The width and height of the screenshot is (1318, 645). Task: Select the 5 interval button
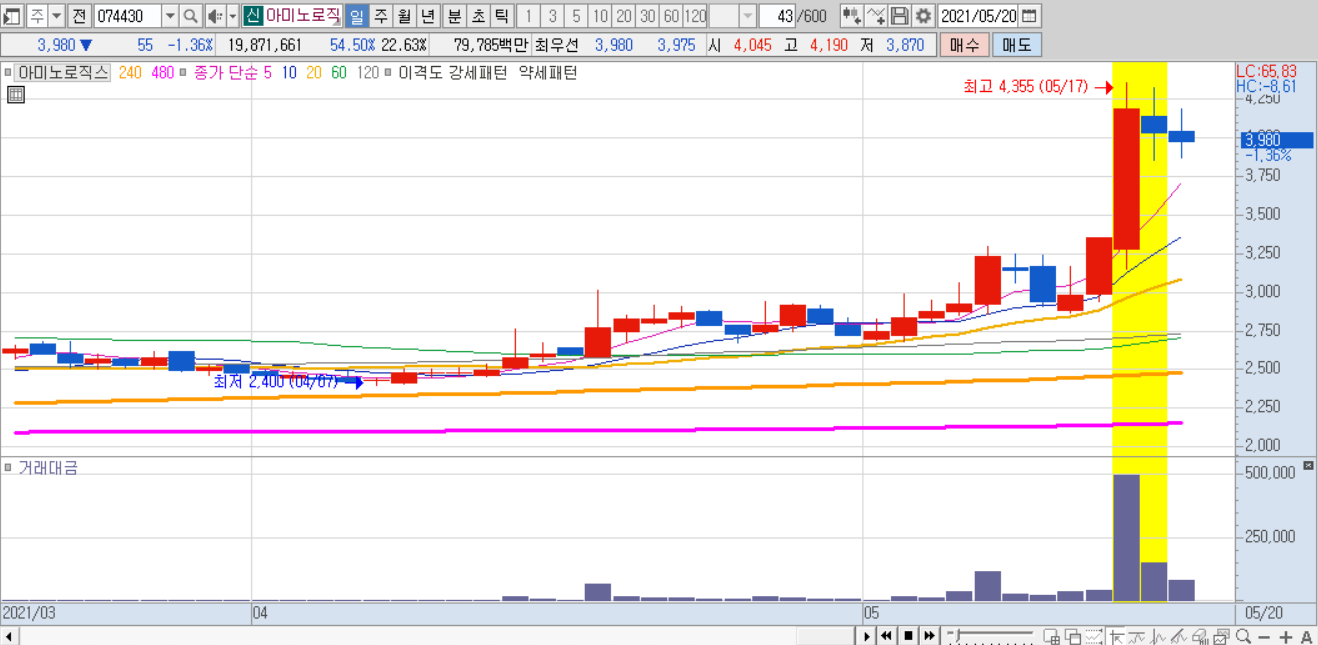point(576,16)
